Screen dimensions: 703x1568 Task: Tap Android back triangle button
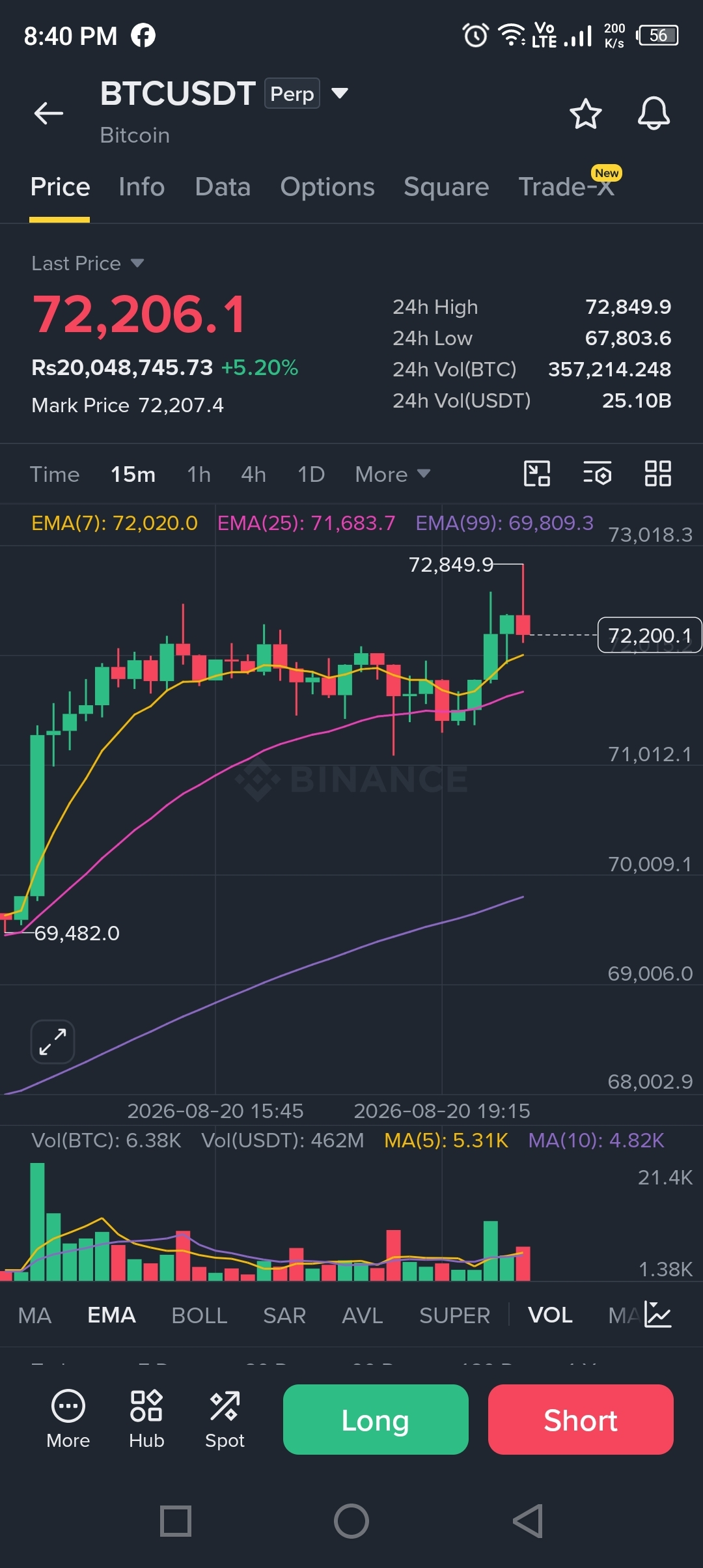tap(529, 1521)
